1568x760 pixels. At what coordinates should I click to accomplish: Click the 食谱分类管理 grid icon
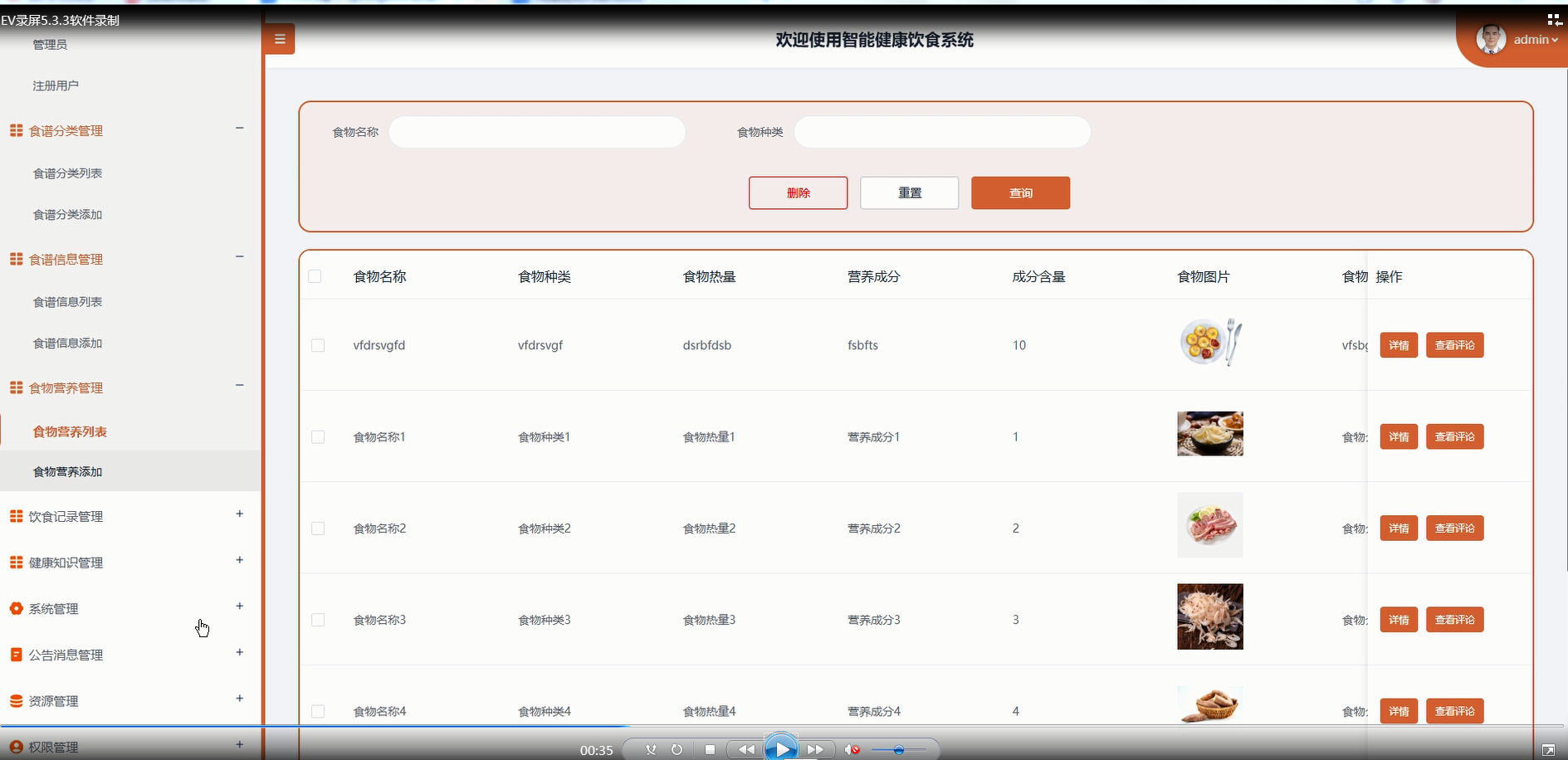[x=16, y=130]
